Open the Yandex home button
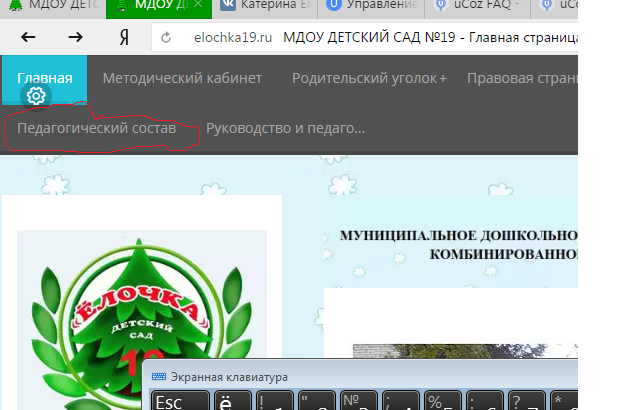Image resolution: width=640 pixels, height=410 pixels. (124, 38)
